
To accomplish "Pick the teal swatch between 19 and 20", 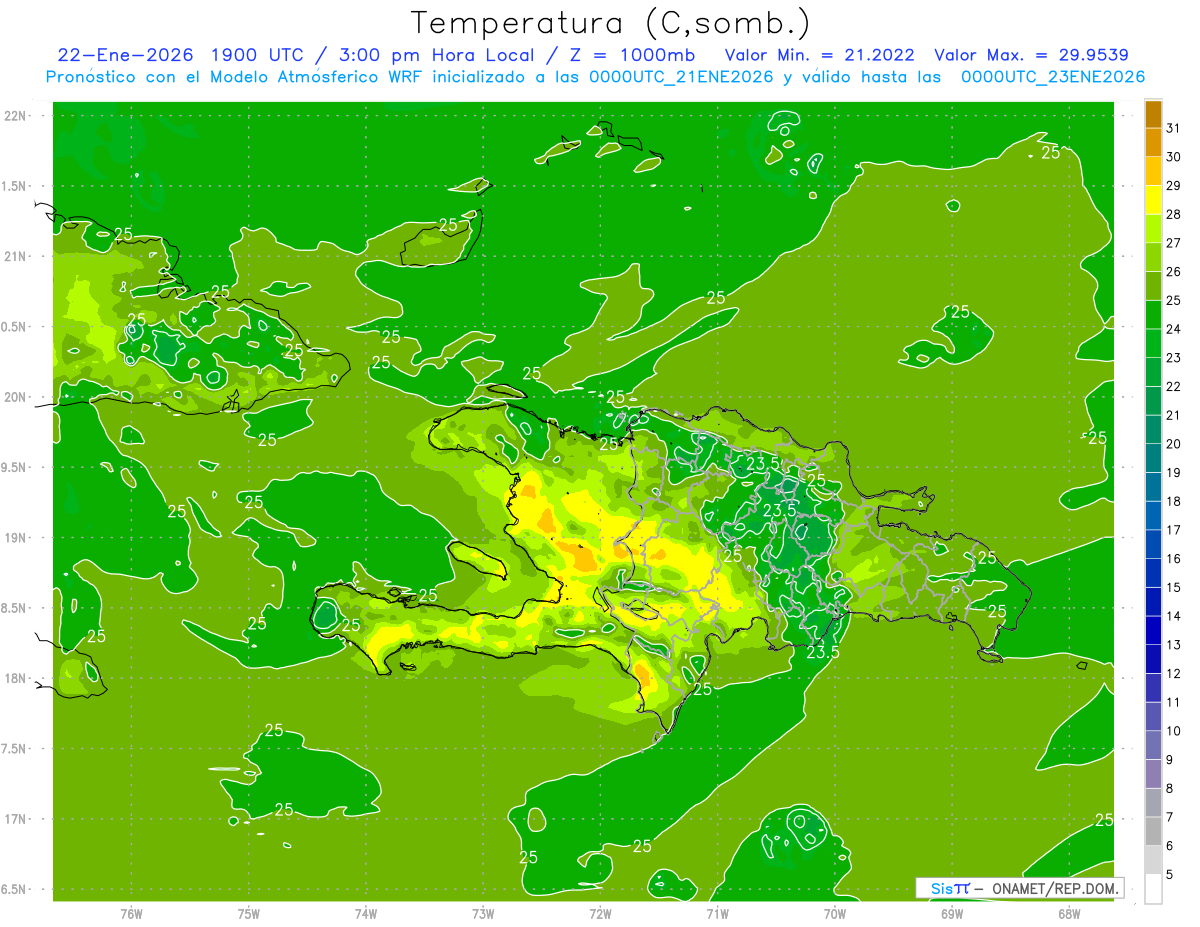I will pos(1153,458).
